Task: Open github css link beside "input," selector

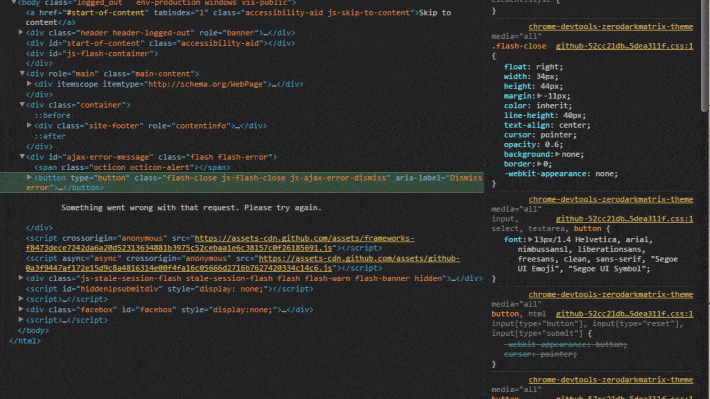Action: [624, 219]
